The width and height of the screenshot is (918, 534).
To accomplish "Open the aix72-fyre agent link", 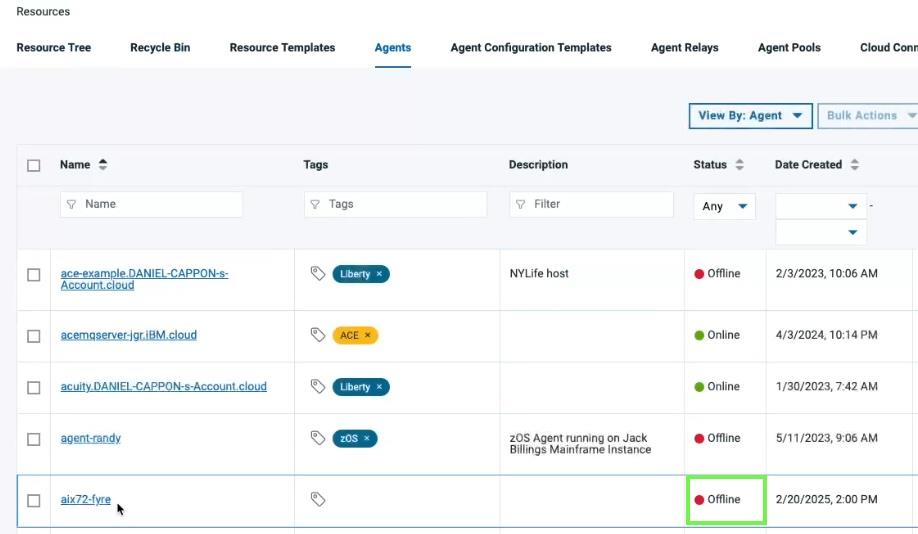I will point(85,499).
